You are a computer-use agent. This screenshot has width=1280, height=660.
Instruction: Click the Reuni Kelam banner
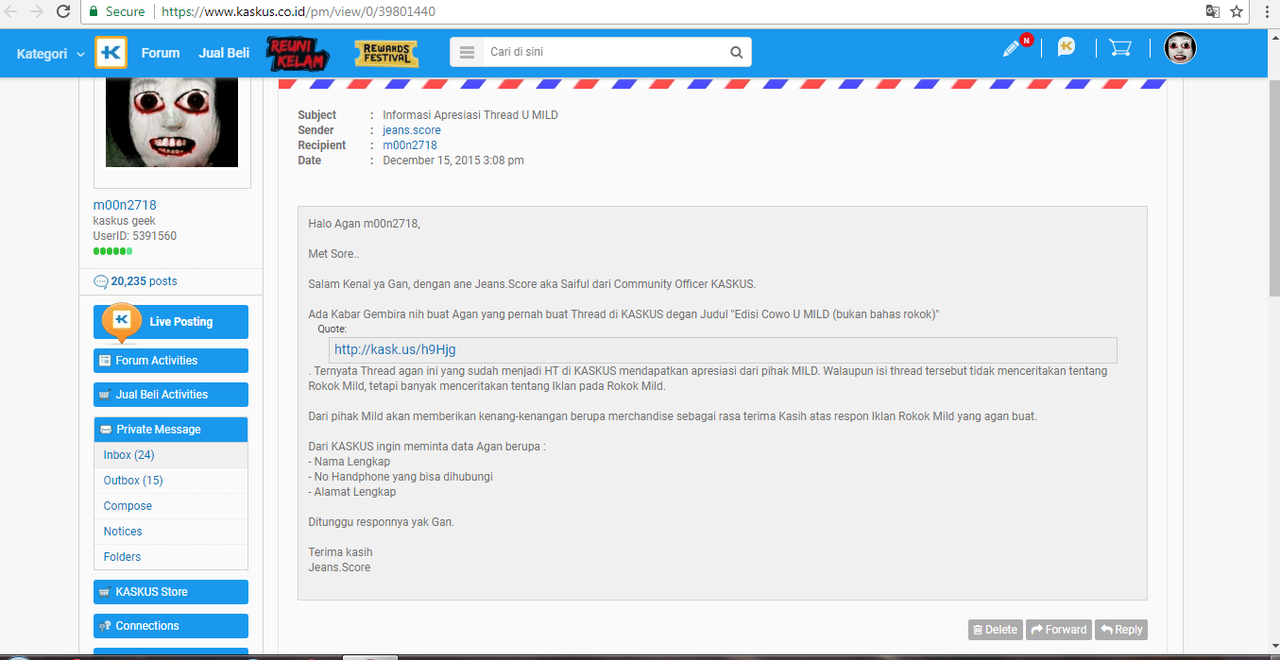[x=296, y=53]
